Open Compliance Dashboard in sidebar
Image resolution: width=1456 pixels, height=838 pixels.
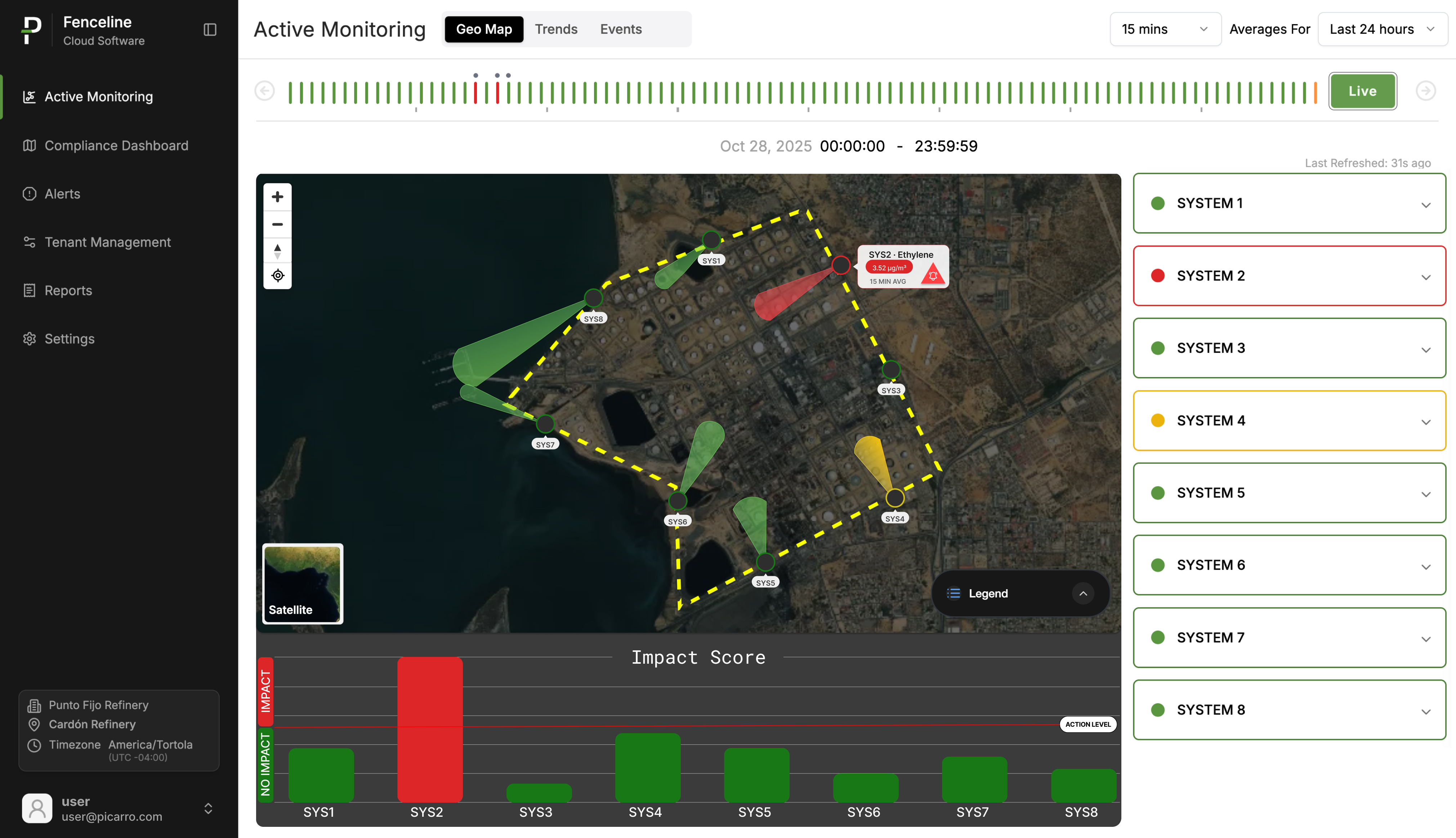coord(116,145)
